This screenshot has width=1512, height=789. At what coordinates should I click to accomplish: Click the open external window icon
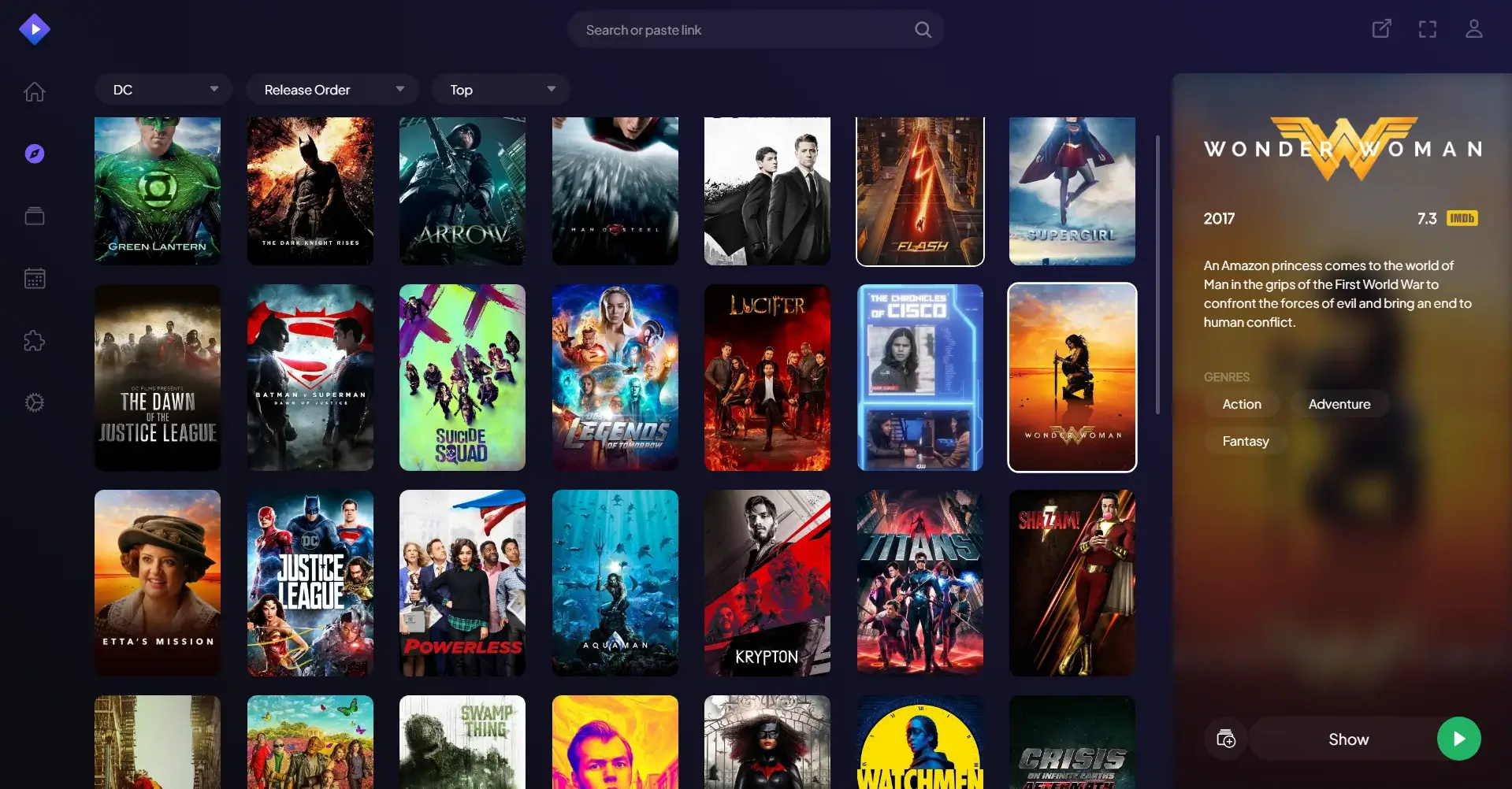click(1381, 29)
